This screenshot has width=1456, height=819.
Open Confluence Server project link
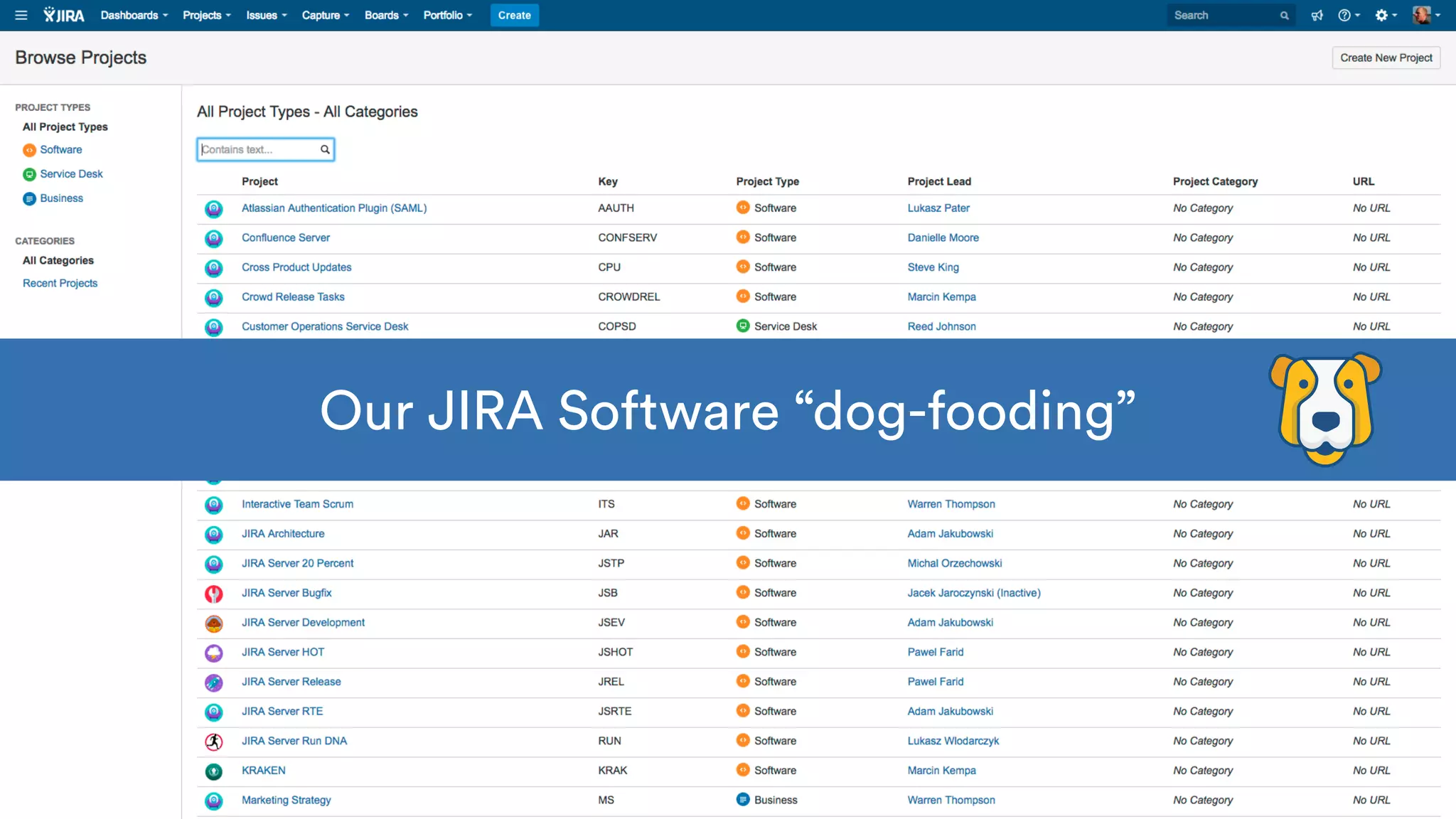tap(286, 237)
